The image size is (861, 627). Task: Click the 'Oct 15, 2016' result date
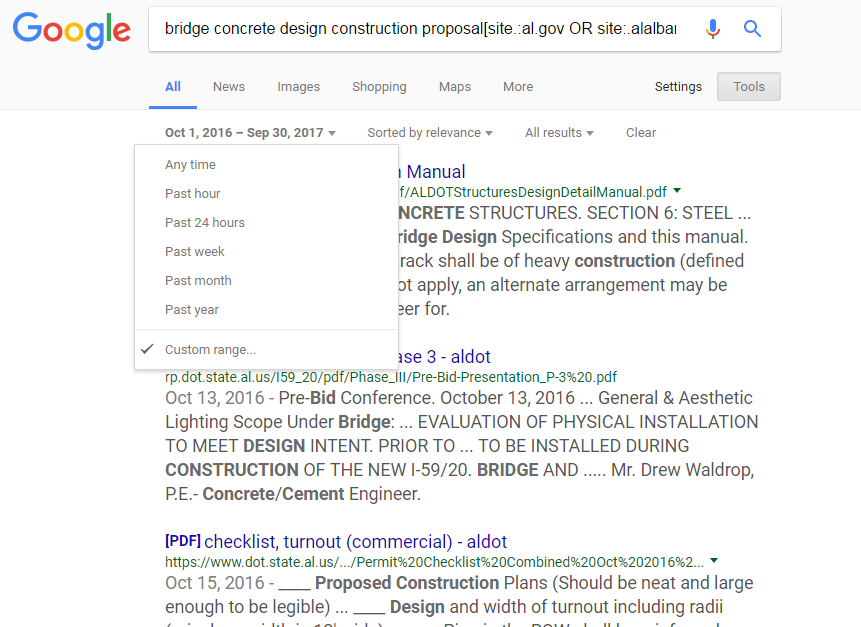pyautogui.click(x=215, y=583)
